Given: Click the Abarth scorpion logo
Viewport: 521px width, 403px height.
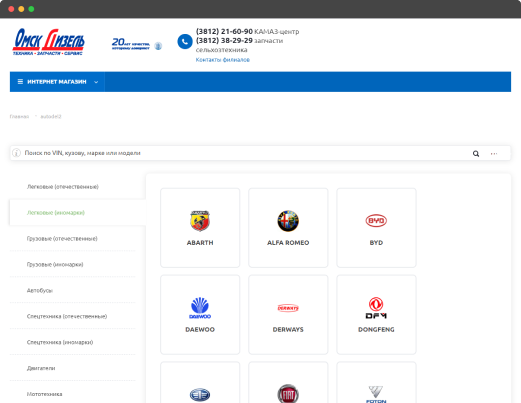Looking at the screenshot, I should point(200,221).
